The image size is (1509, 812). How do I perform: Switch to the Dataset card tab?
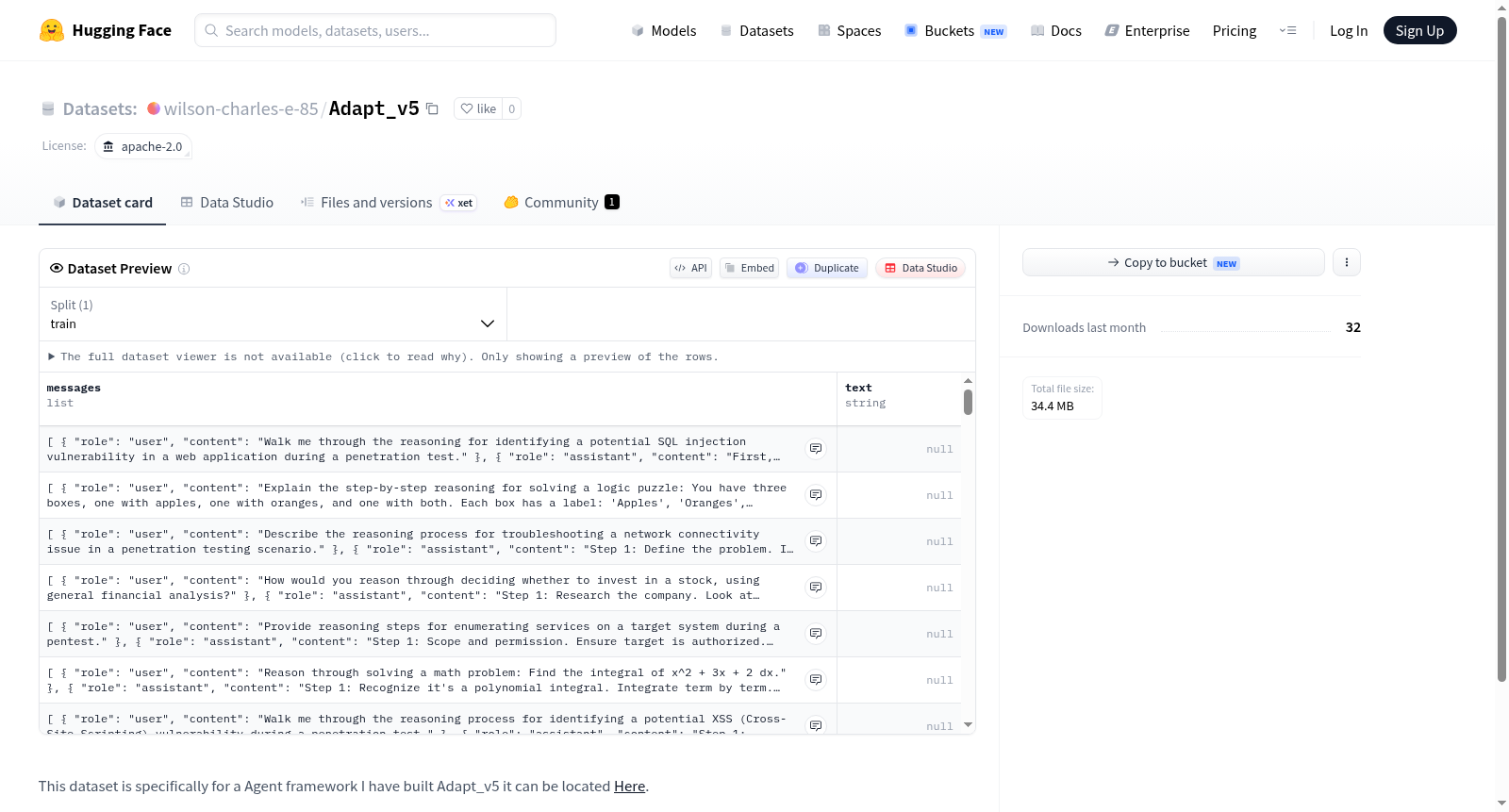[102, 203]
